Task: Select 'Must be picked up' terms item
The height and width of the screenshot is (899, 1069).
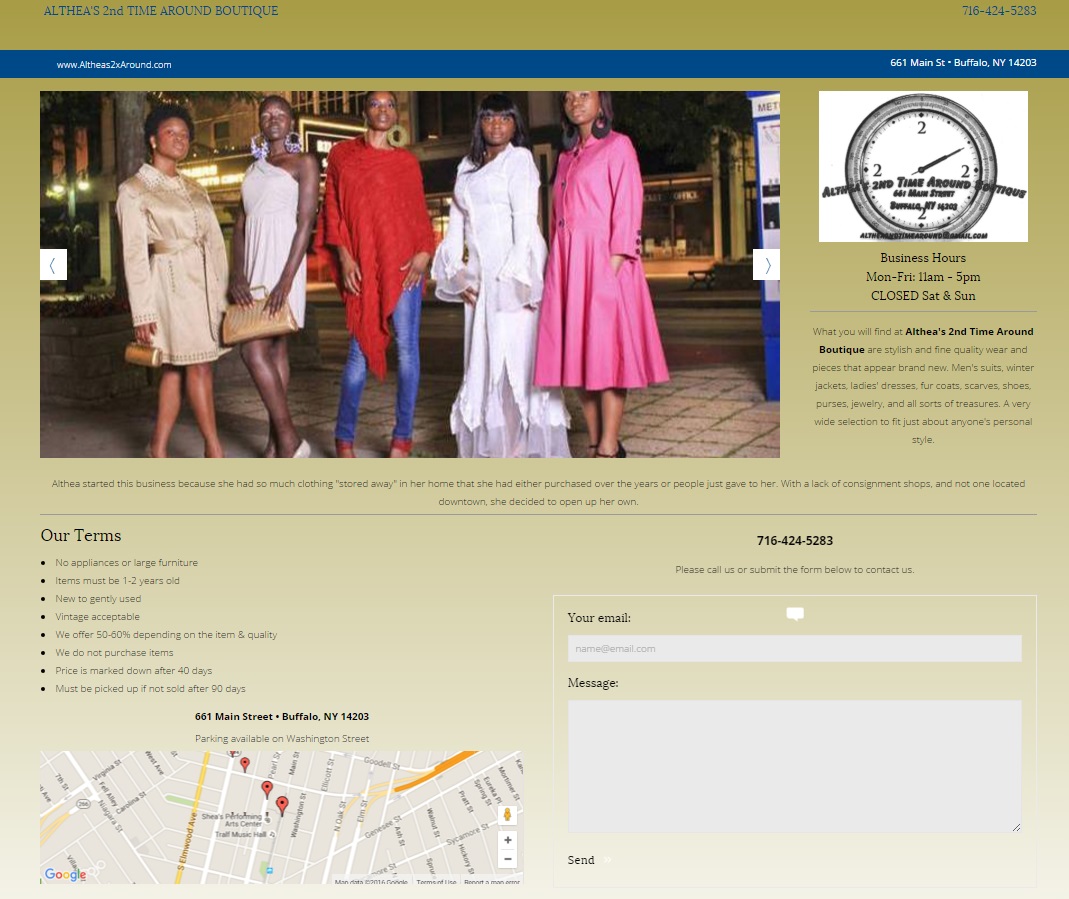Action: click(151, 688)
